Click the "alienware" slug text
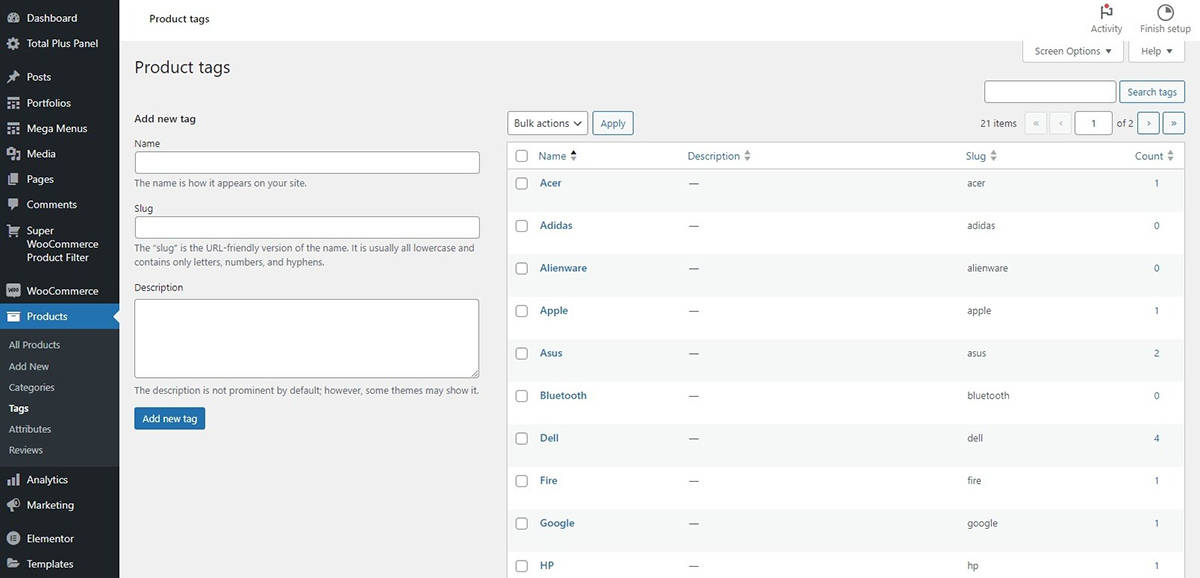This screenshot has height=578, width=1200. coord(988,268)
